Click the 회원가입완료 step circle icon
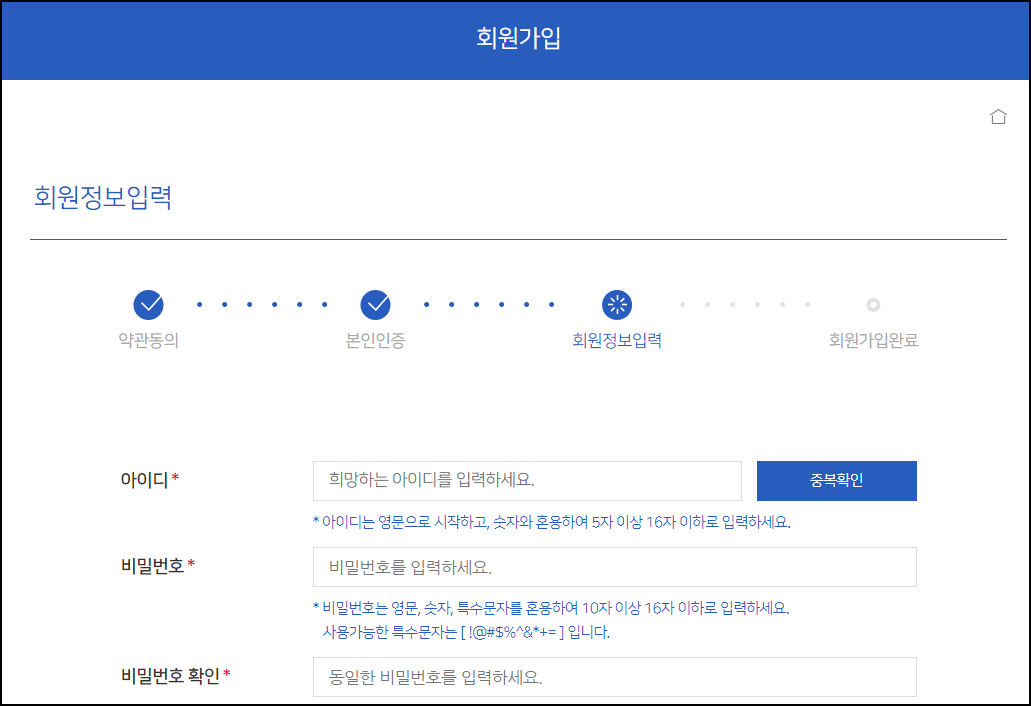Image resolution: width=1031 pixels, height=706 pixels. (x=873, y=304)
